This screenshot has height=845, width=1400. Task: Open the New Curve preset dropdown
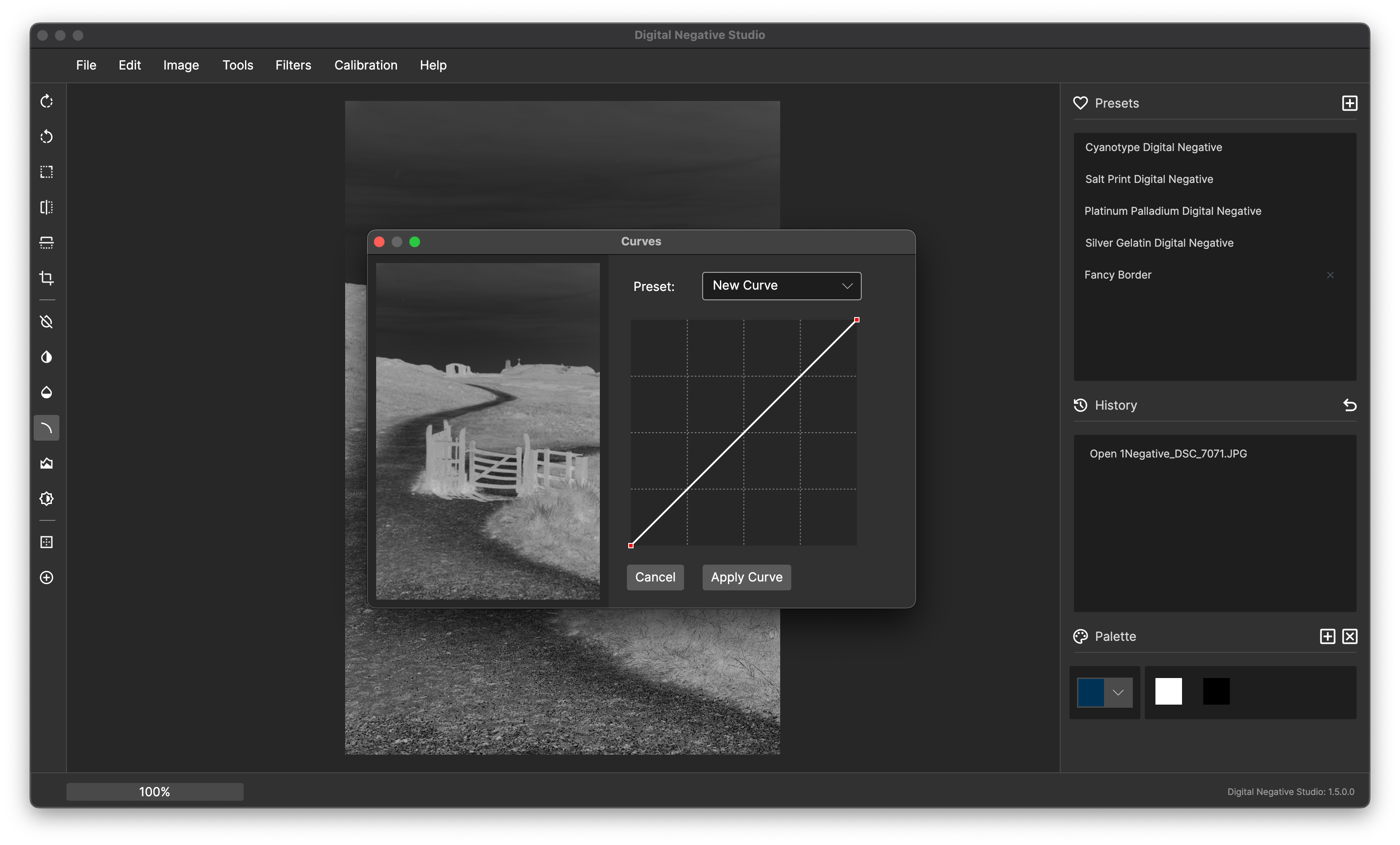click(781, 286)
